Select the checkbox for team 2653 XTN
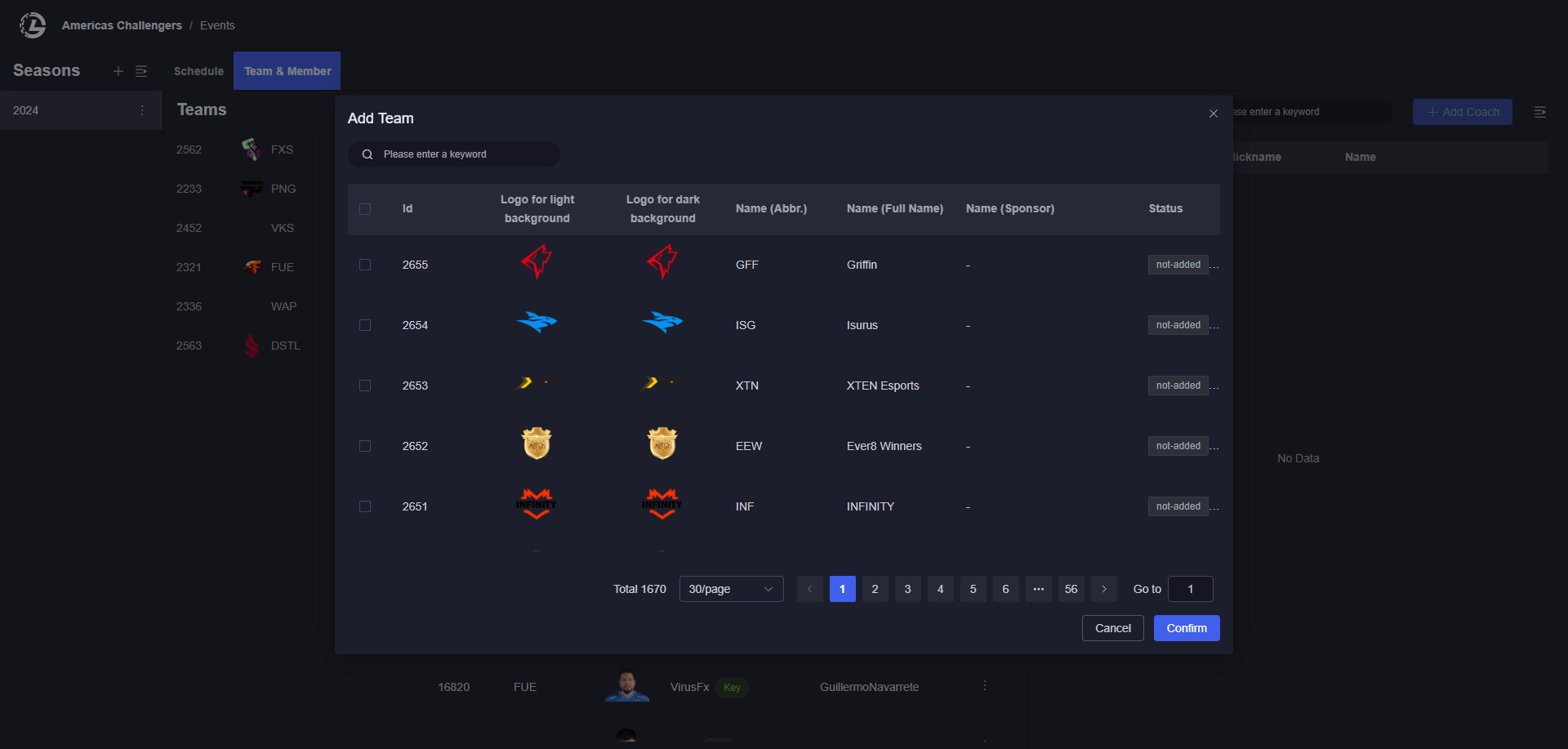1568x749 pixels. click(x=365, y=386)
